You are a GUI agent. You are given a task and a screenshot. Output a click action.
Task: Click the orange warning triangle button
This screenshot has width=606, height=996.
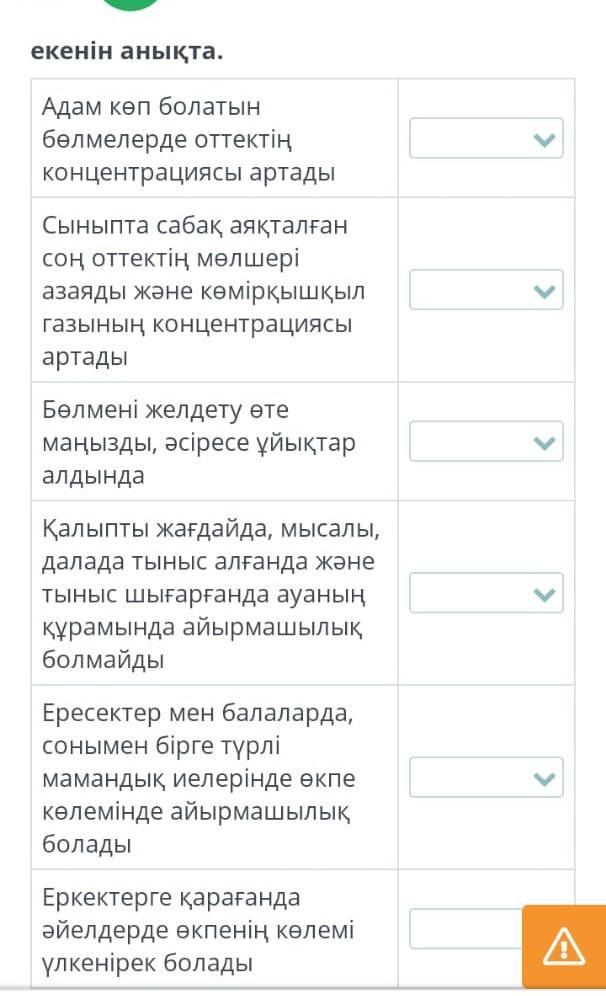coord(563,945)
